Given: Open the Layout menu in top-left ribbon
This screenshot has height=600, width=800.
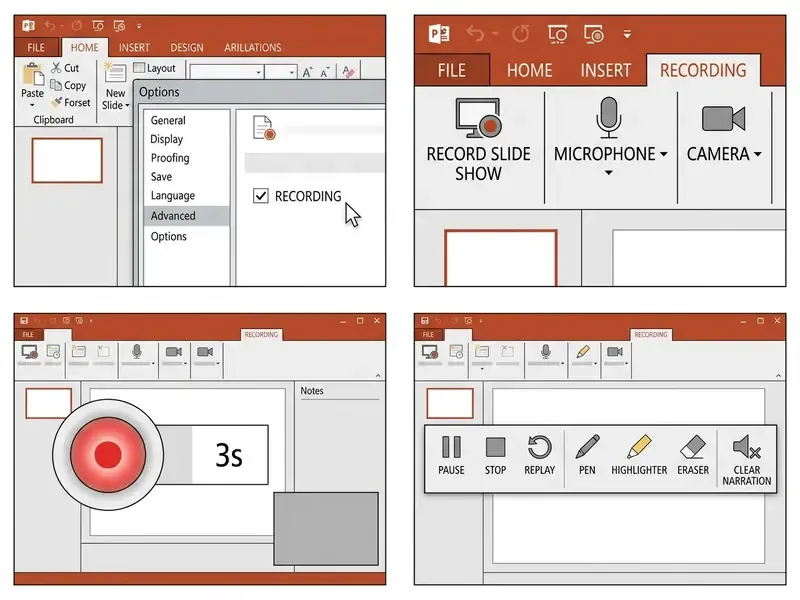Looking at the screenshot, I should [x=154, y=68].
